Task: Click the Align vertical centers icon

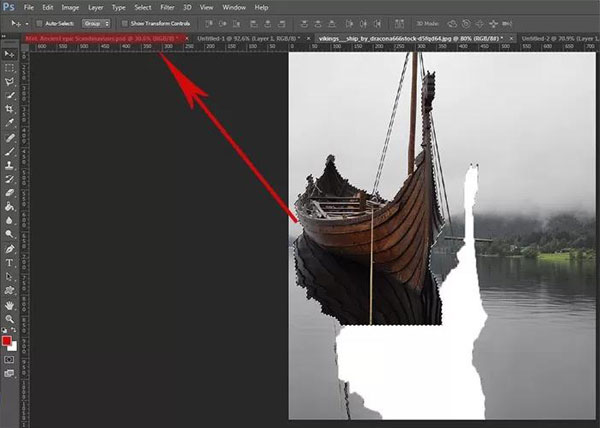Action: click(223, 24)
